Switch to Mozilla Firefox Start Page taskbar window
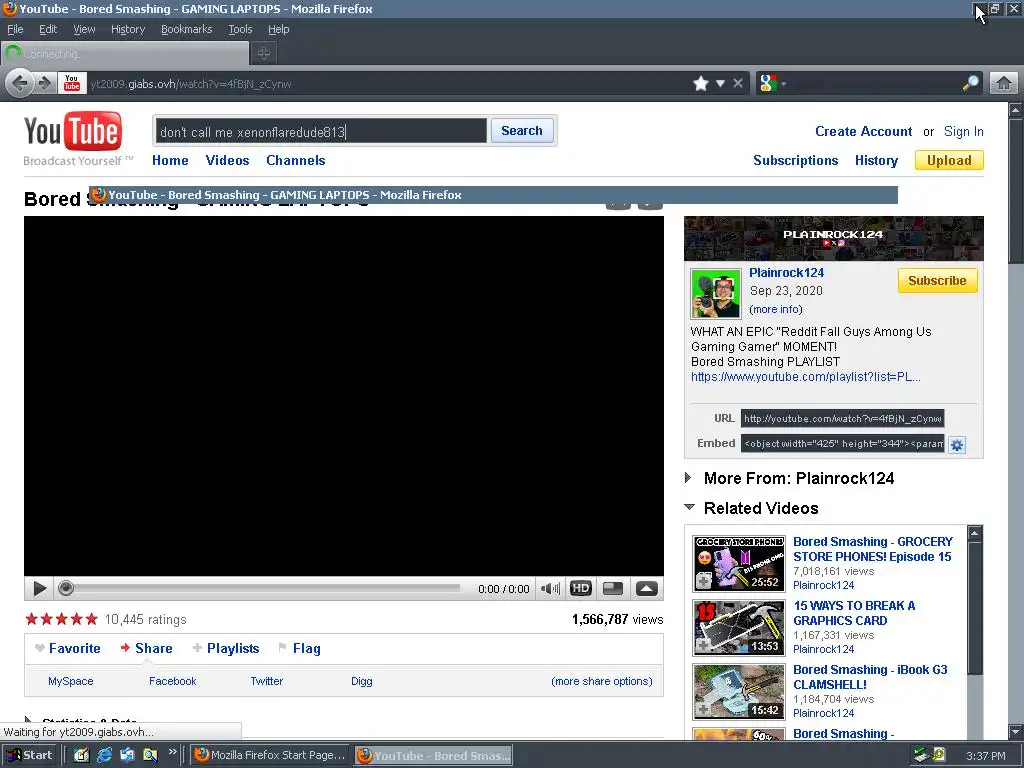 (x=270, y=755)
